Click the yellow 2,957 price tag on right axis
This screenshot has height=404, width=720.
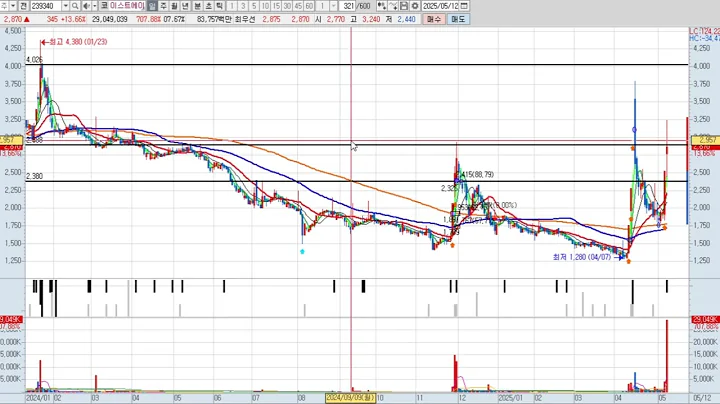pyautogui.click(x=705, y=140)
